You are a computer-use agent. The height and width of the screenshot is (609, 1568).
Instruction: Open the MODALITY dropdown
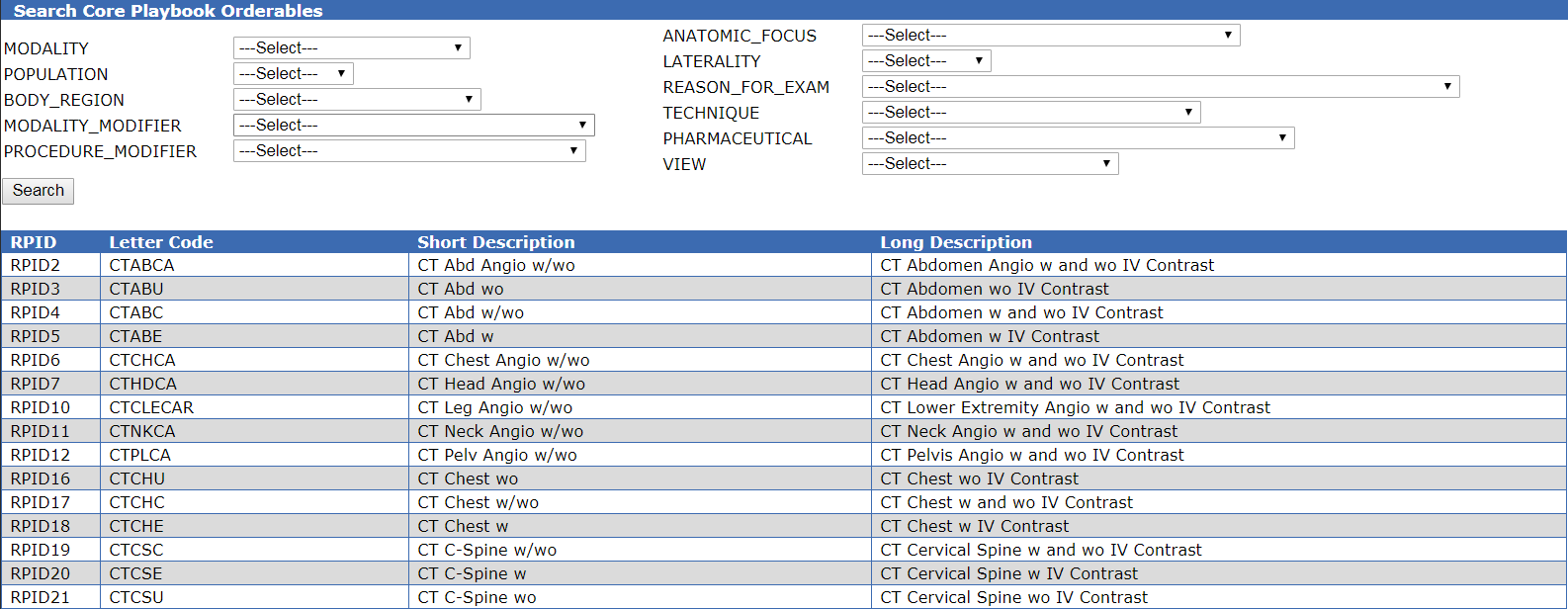click(351, 47)
